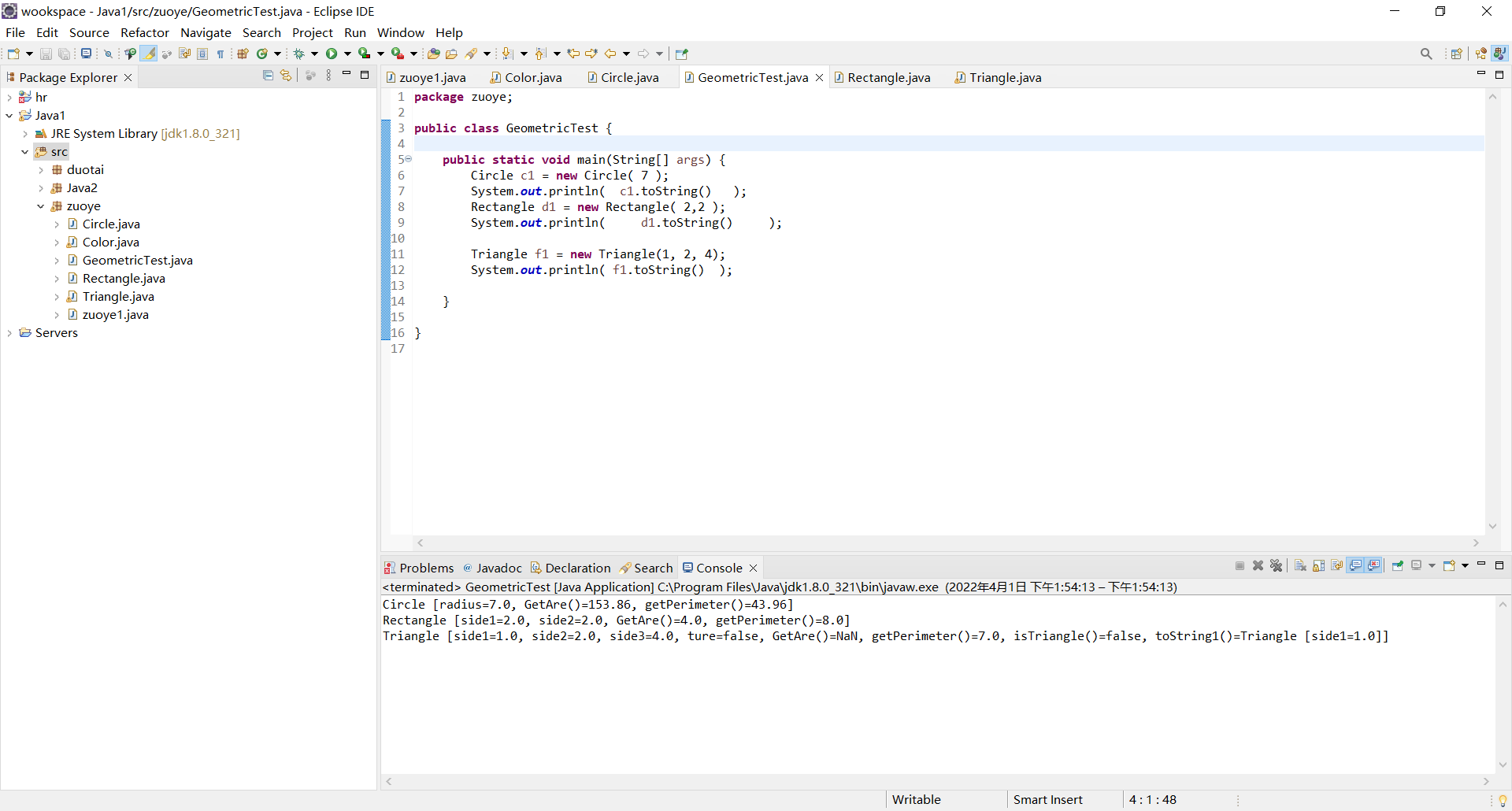Image resolution: width=1512 pixels, height=811 pixels.
Task: Toggle Show Console on Standard Error
Action: coord(1374,565)
